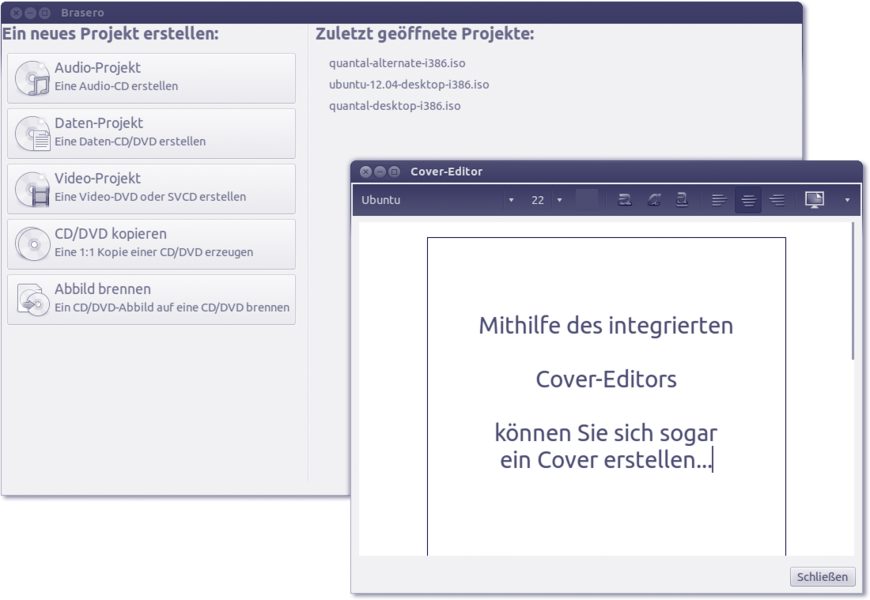870x600 pixels.
Task: Toggle bold text formatting in Cover-Editor
Action: (x=625, y=200)
